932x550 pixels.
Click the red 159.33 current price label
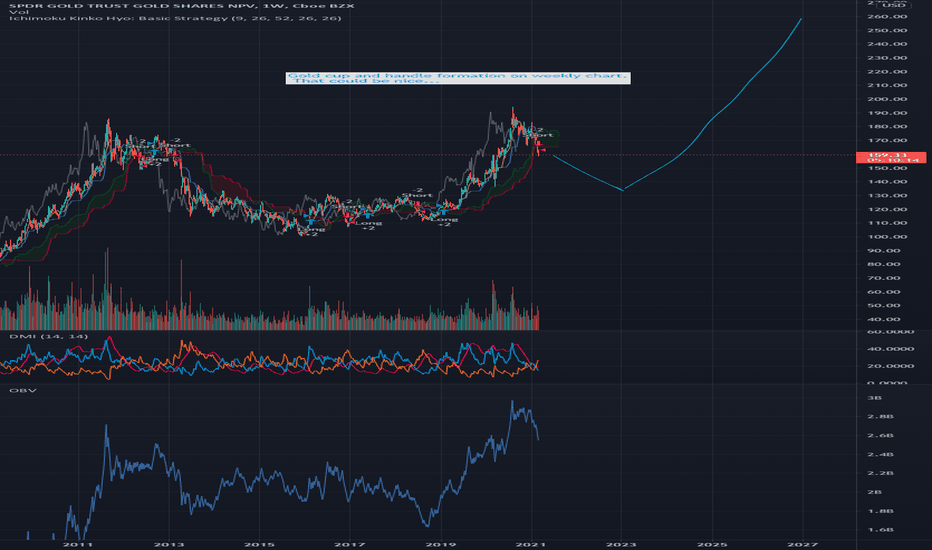click(x=890, y=157)
